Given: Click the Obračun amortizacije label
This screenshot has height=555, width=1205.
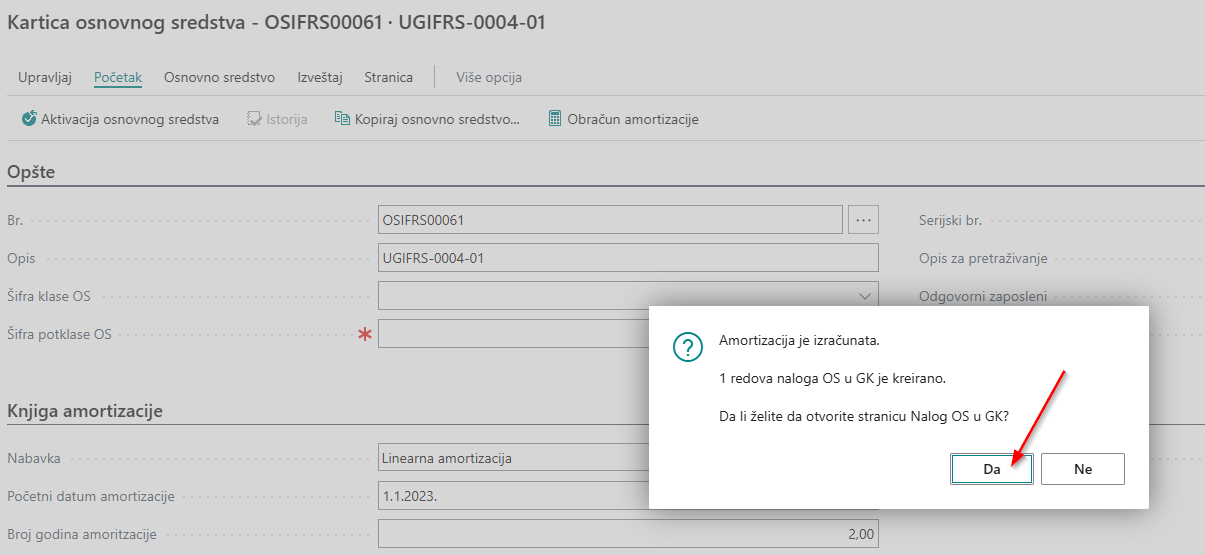Looking at the screenshot, I should pos(633,119).
